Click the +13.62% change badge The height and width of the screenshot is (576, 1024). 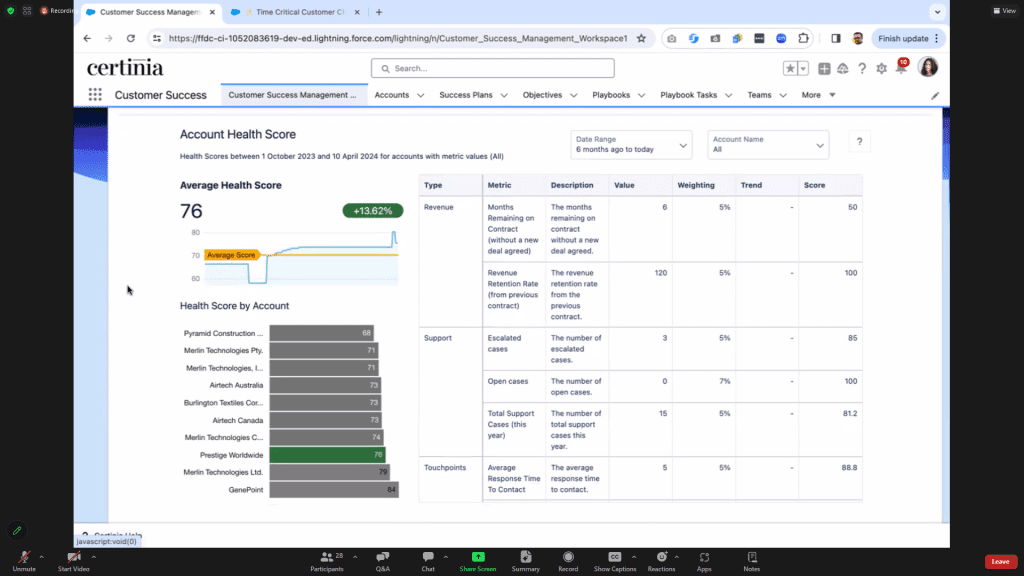click(373, 210)
